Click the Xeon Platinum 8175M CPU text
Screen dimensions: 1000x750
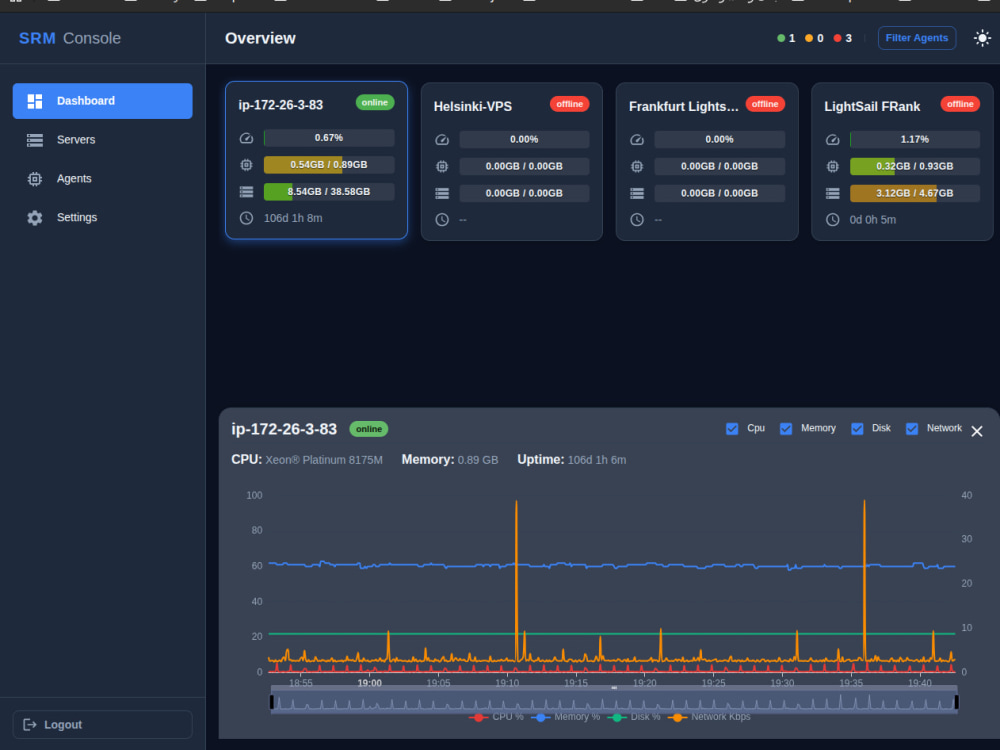[x=324, y=460]
